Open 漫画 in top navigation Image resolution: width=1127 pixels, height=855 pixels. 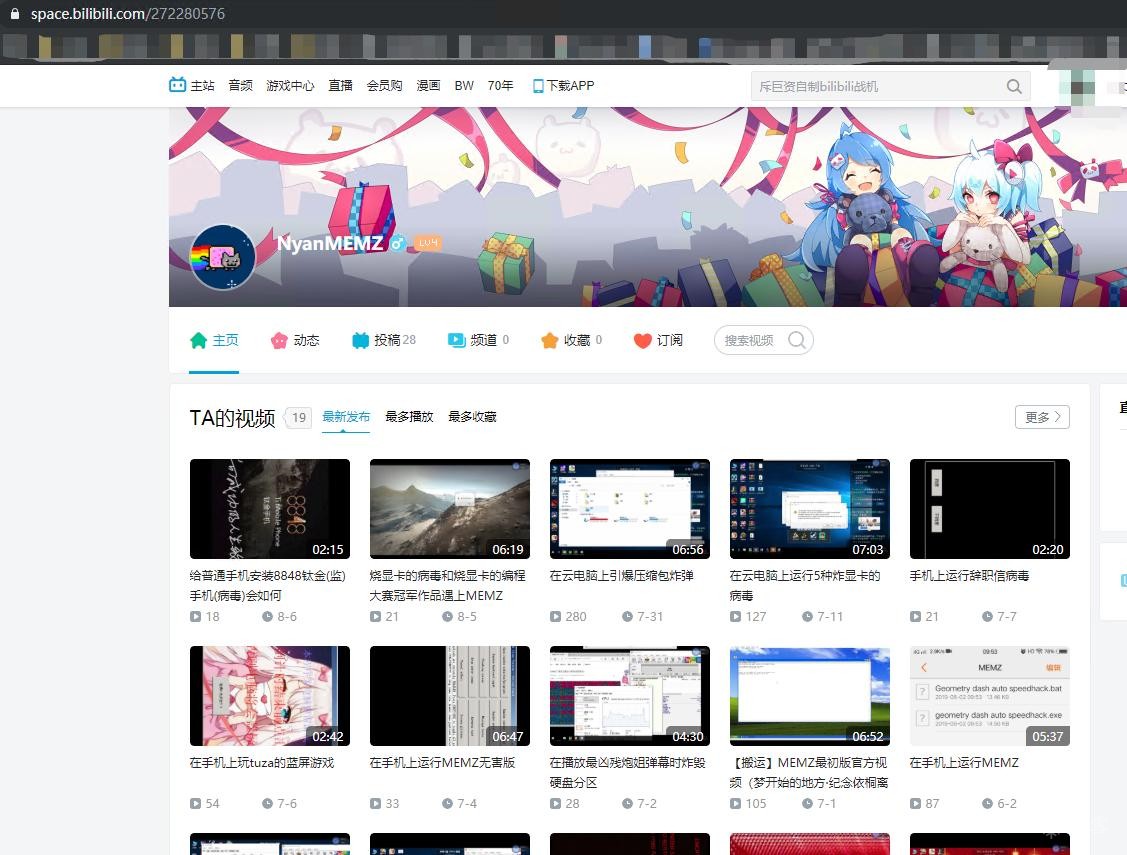pyautogui.click(x=428, y=86)
